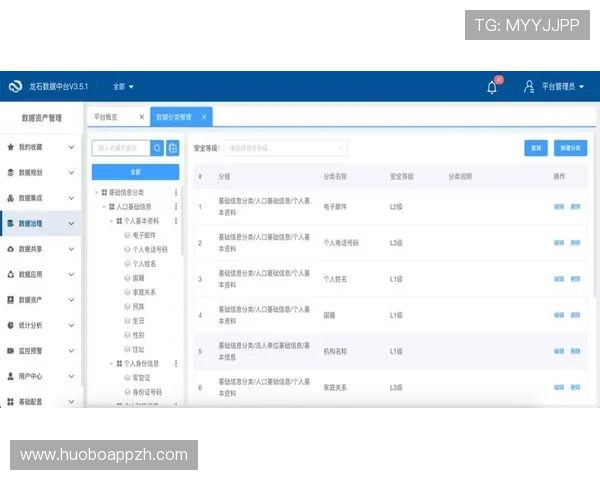Click the table vertical scrollbar
The image size is (600, 480).
coord(594,214)
